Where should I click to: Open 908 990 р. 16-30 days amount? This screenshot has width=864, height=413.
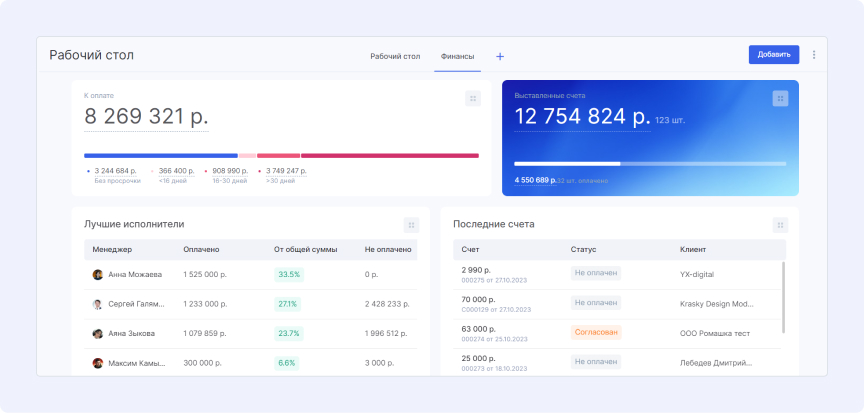pyautogui.click(x=230, y=171)
